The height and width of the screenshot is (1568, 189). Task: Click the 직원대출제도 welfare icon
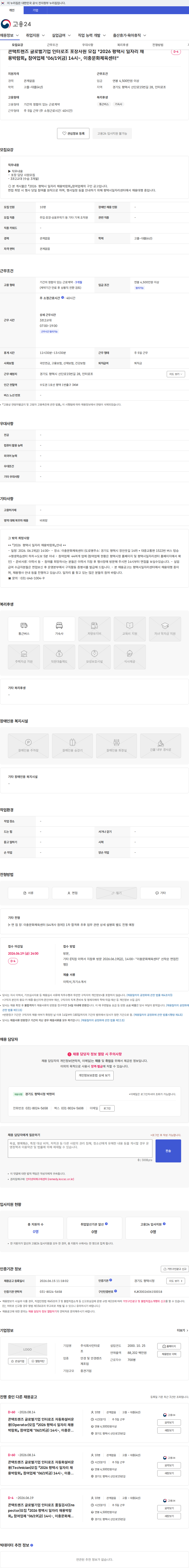coord(59,657)
